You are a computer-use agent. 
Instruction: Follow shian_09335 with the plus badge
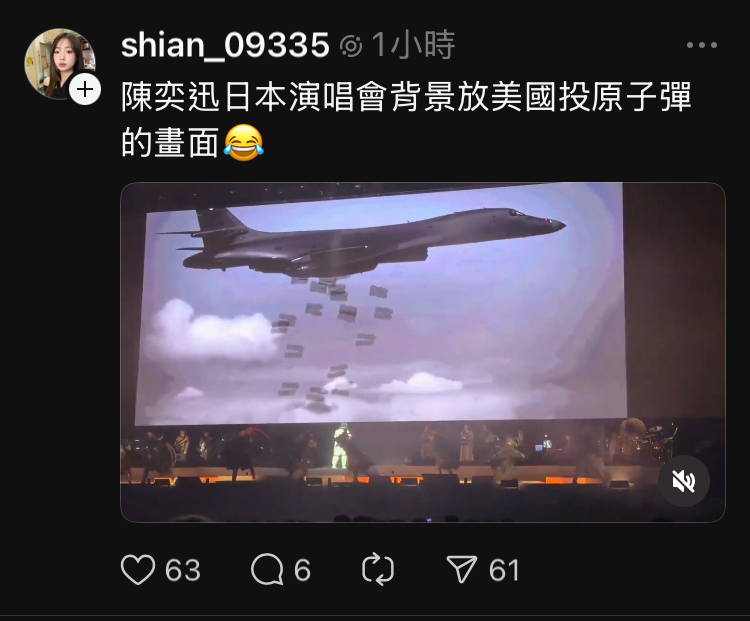click(85, 89)
